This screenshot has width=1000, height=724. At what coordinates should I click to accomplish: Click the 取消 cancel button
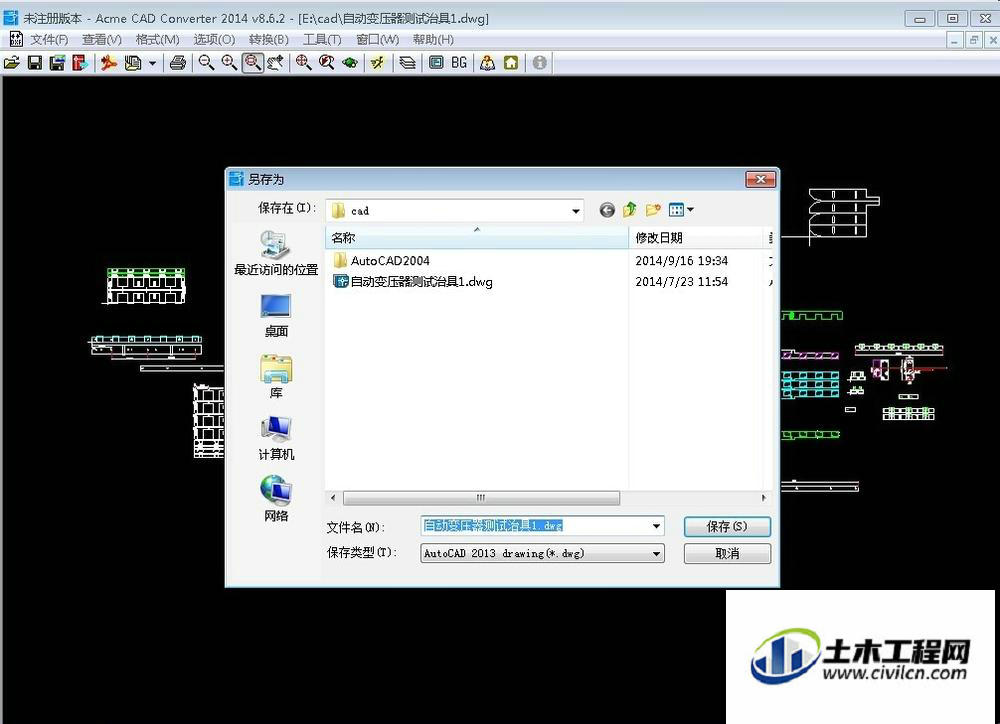point(727,553)
